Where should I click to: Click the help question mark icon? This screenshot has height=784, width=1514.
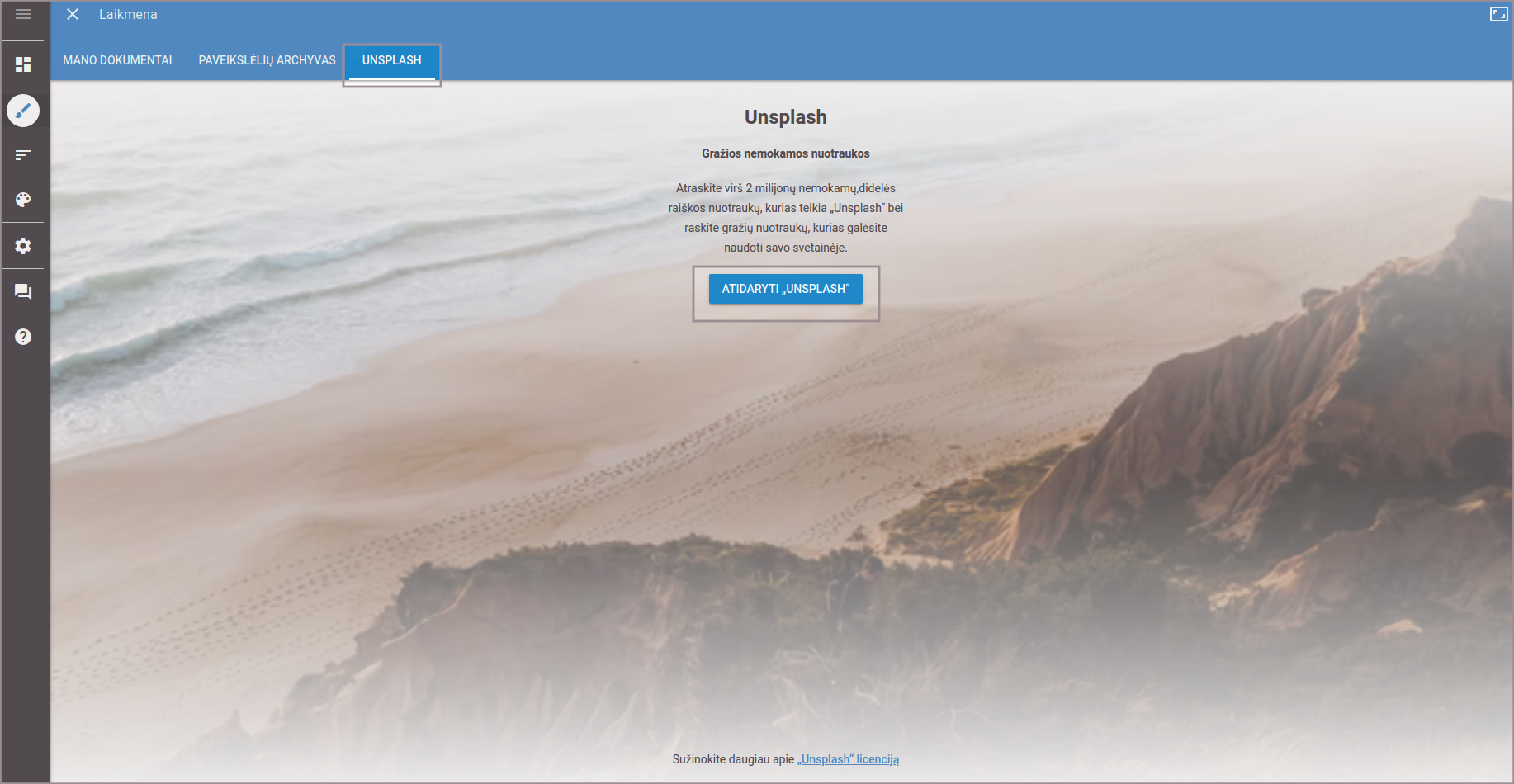23,337
